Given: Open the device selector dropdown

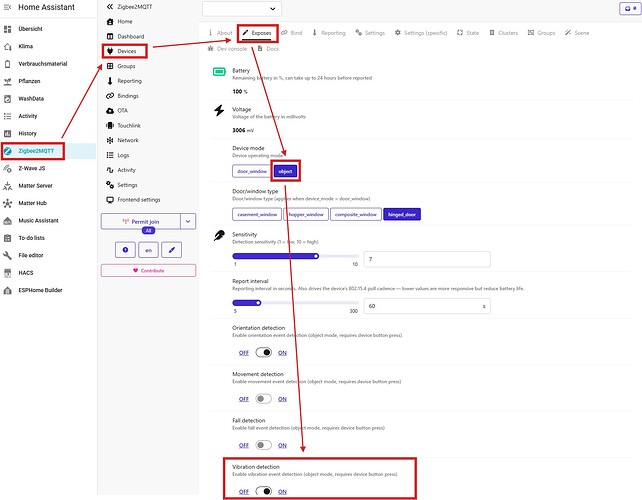Looking at the screenshot, I should (x=242, y=9).
